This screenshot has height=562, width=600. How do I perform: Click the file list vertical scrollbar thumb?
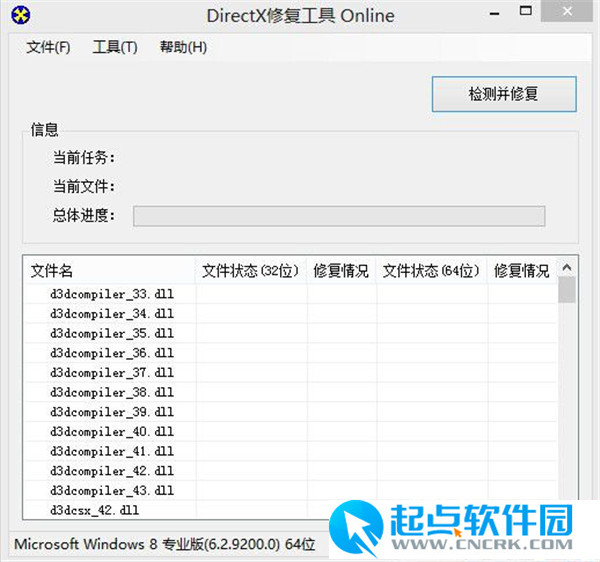567,290
